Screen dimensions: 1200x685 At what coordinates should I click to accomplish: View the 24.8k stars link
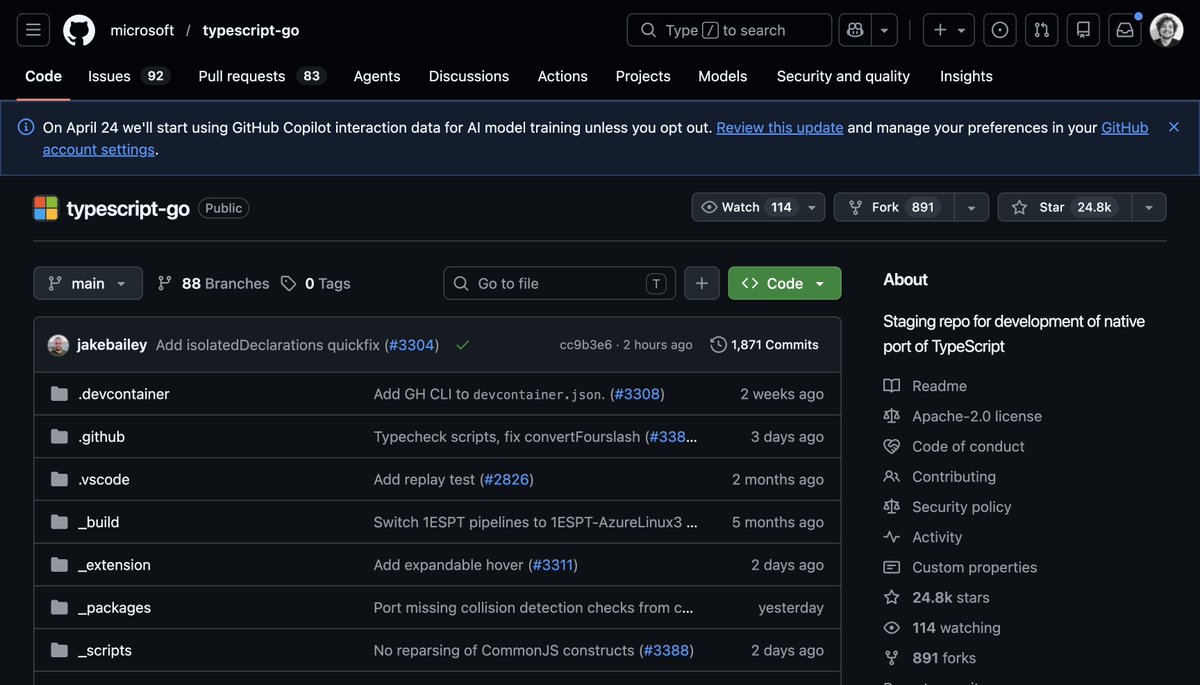point(937,597)
